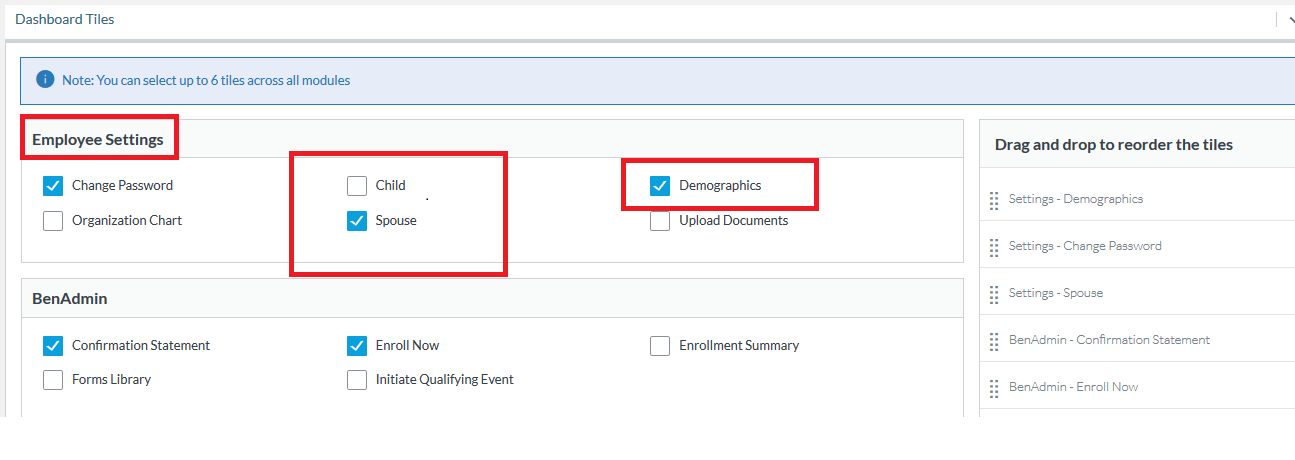Image resolution: width=1295 pixels, height=460 pixels.
Task: Uncheck the Confirmation Statement checkbox
Action: point(53,346)
